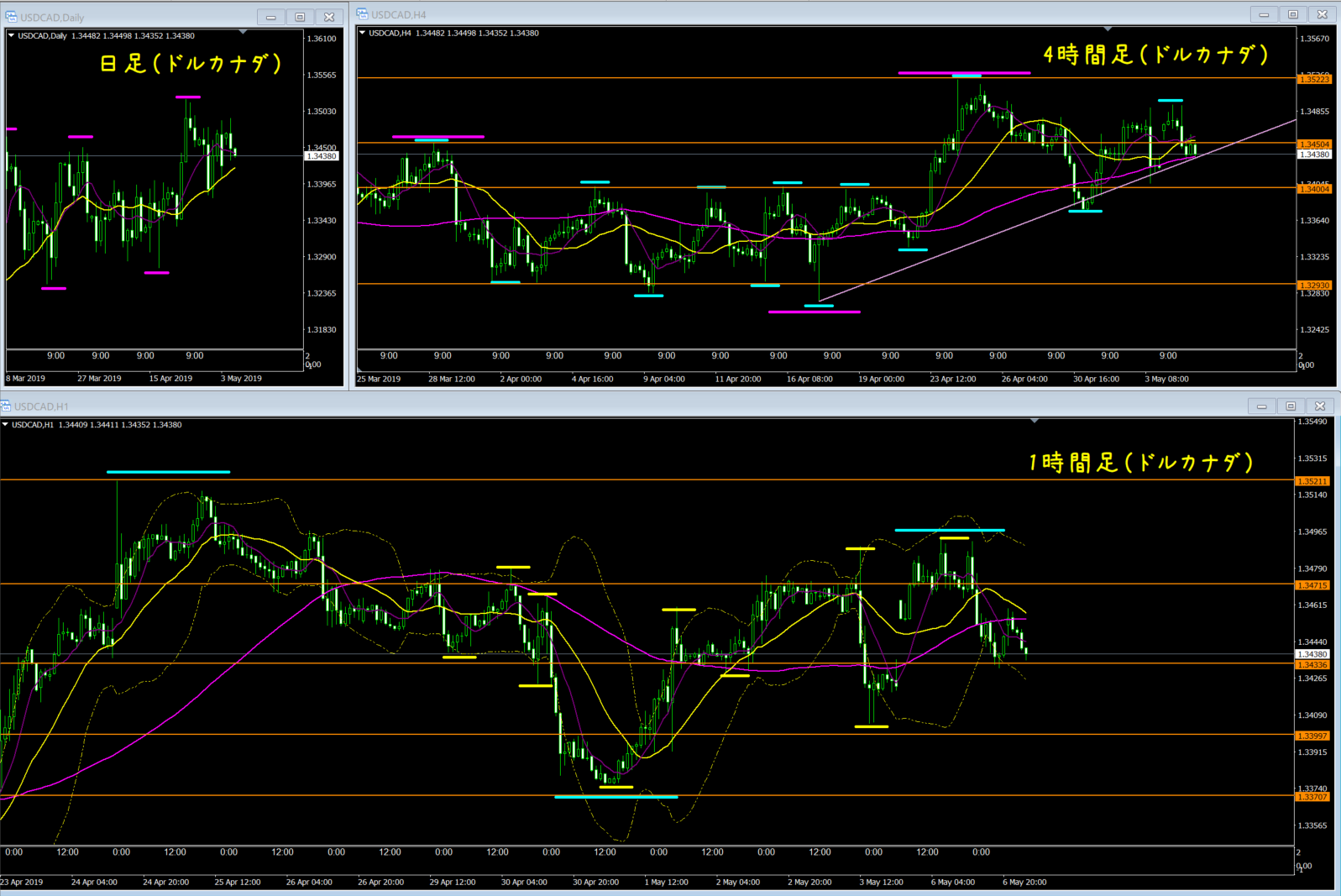Select the 1.35223 orange price label in H4

pyautogui.click(x=1314, y=79)
